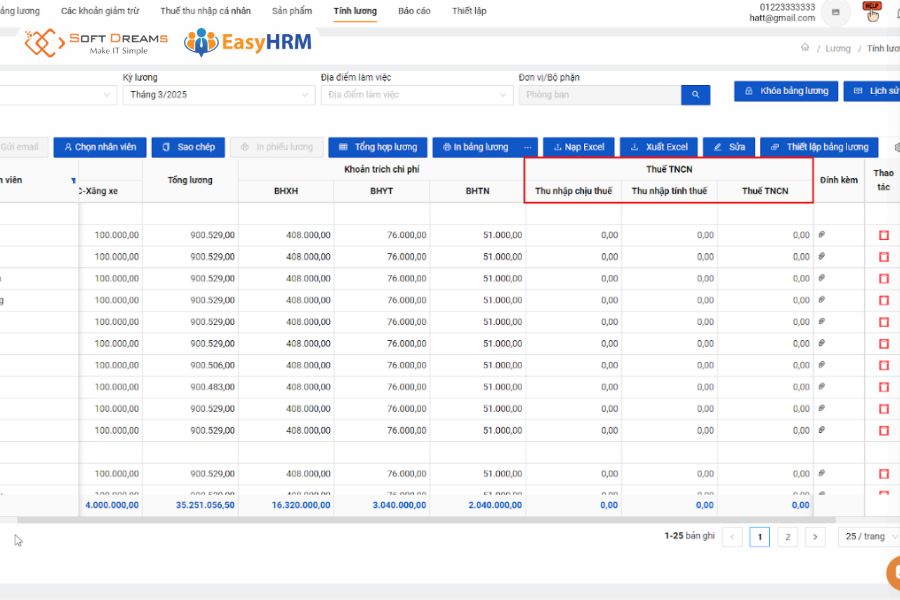The image size is (900, 600).
Task: Click the BHXH total 16.320.000,00
Action: 301,505
